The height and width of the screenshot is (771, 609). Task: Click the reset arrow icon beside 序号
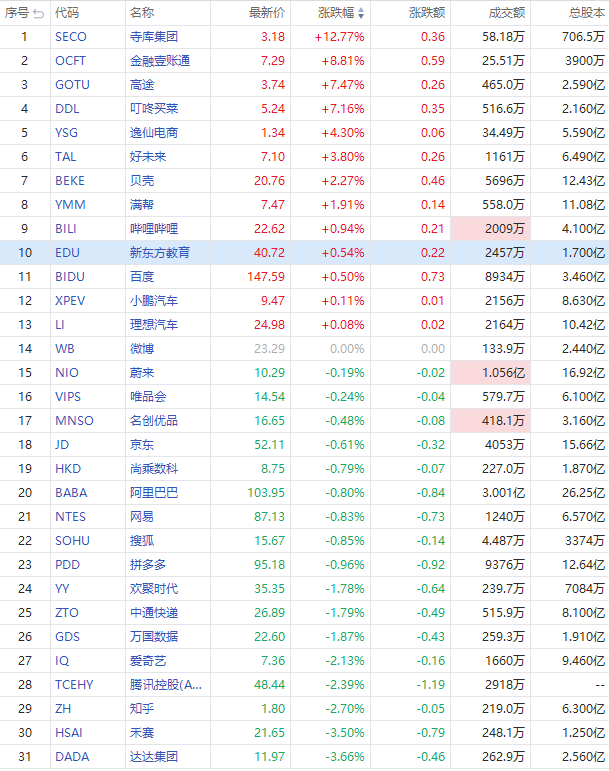tap(39, 14)
